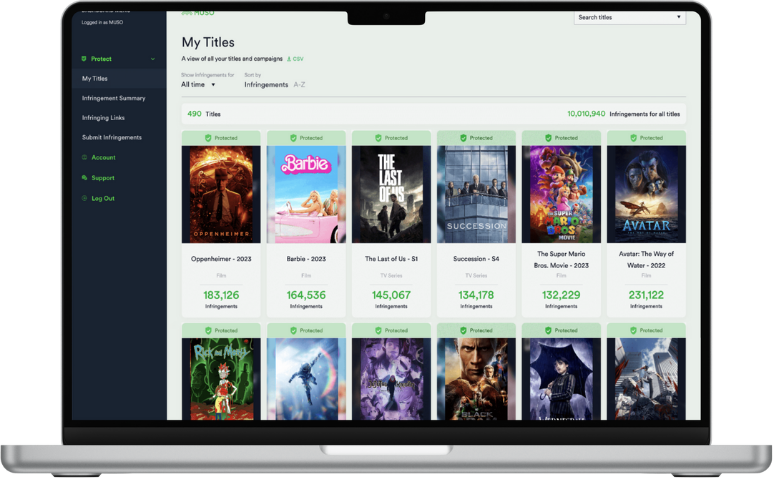The image size is (773, 478).
Task: Click Protected shield above Wednesday poster
Action: pyautogui.click(x=548, y=331)
